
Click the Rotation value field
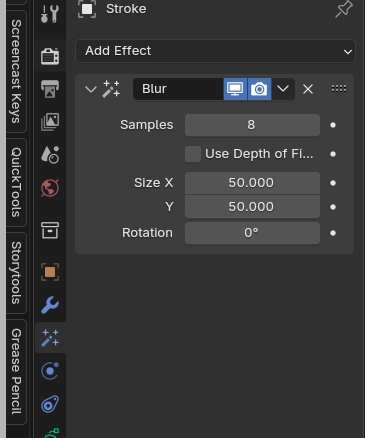(252, 233)
